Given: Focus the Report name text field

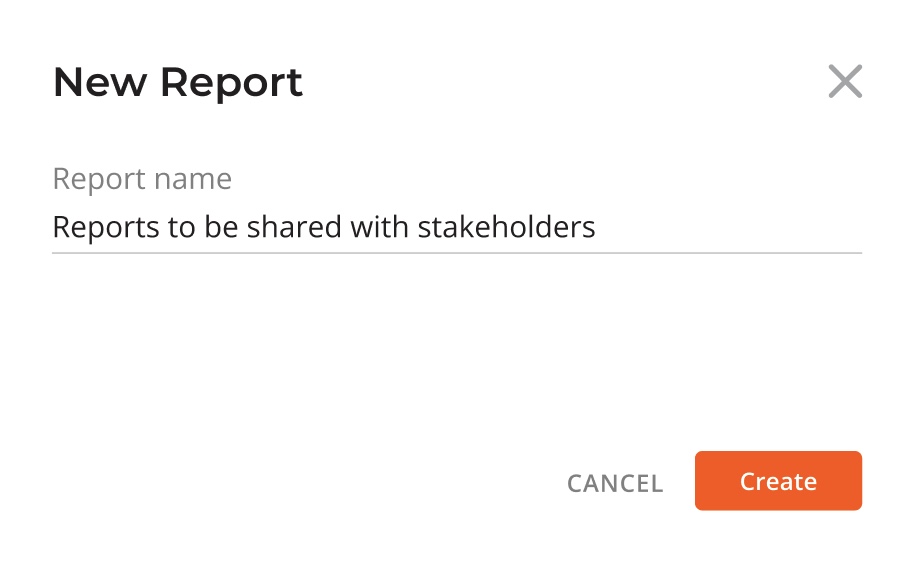Looking at the screenshot, I should [x=457, y=227].
